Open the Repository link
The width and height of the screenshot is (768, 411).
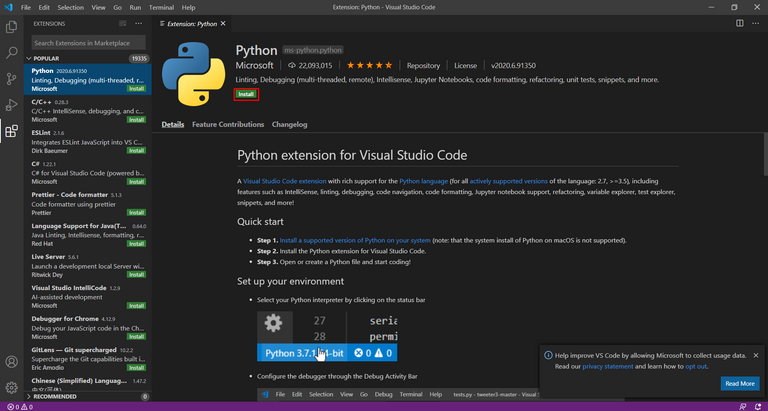[423, 65]
